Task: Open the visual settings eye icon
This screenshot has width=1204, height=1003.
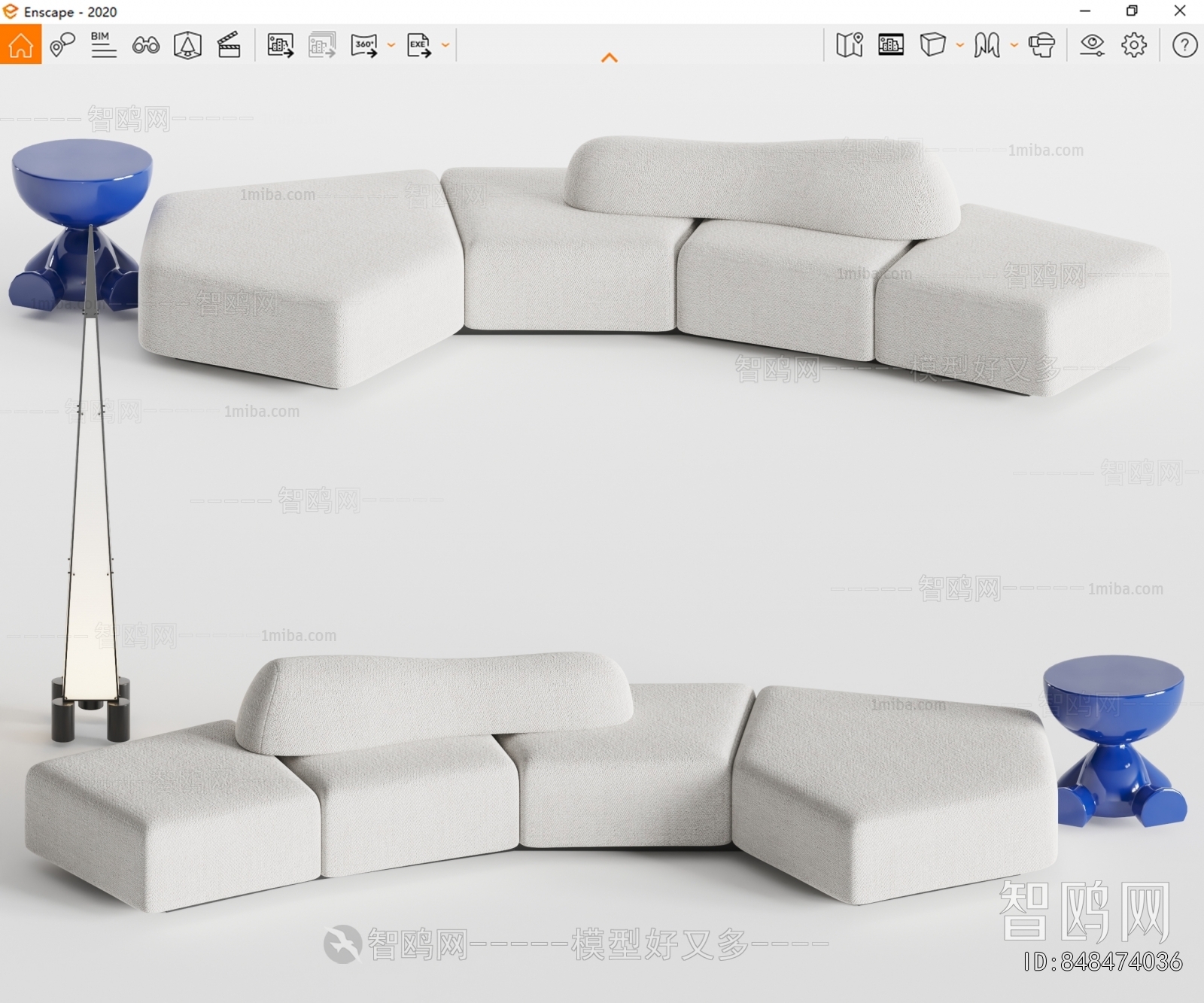Action: click(1092, 45)
